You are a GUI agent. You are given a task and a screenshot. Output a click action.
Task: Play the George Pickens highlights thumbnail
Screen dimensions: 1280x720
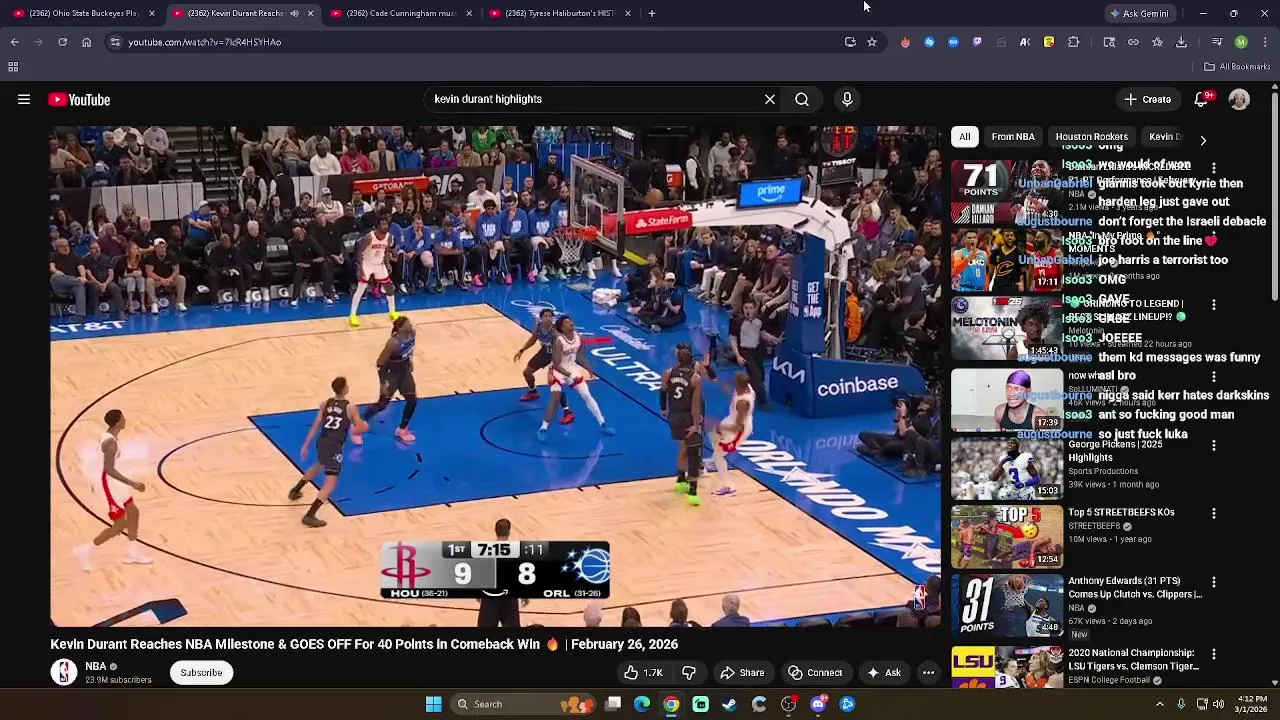(1006, 468)
